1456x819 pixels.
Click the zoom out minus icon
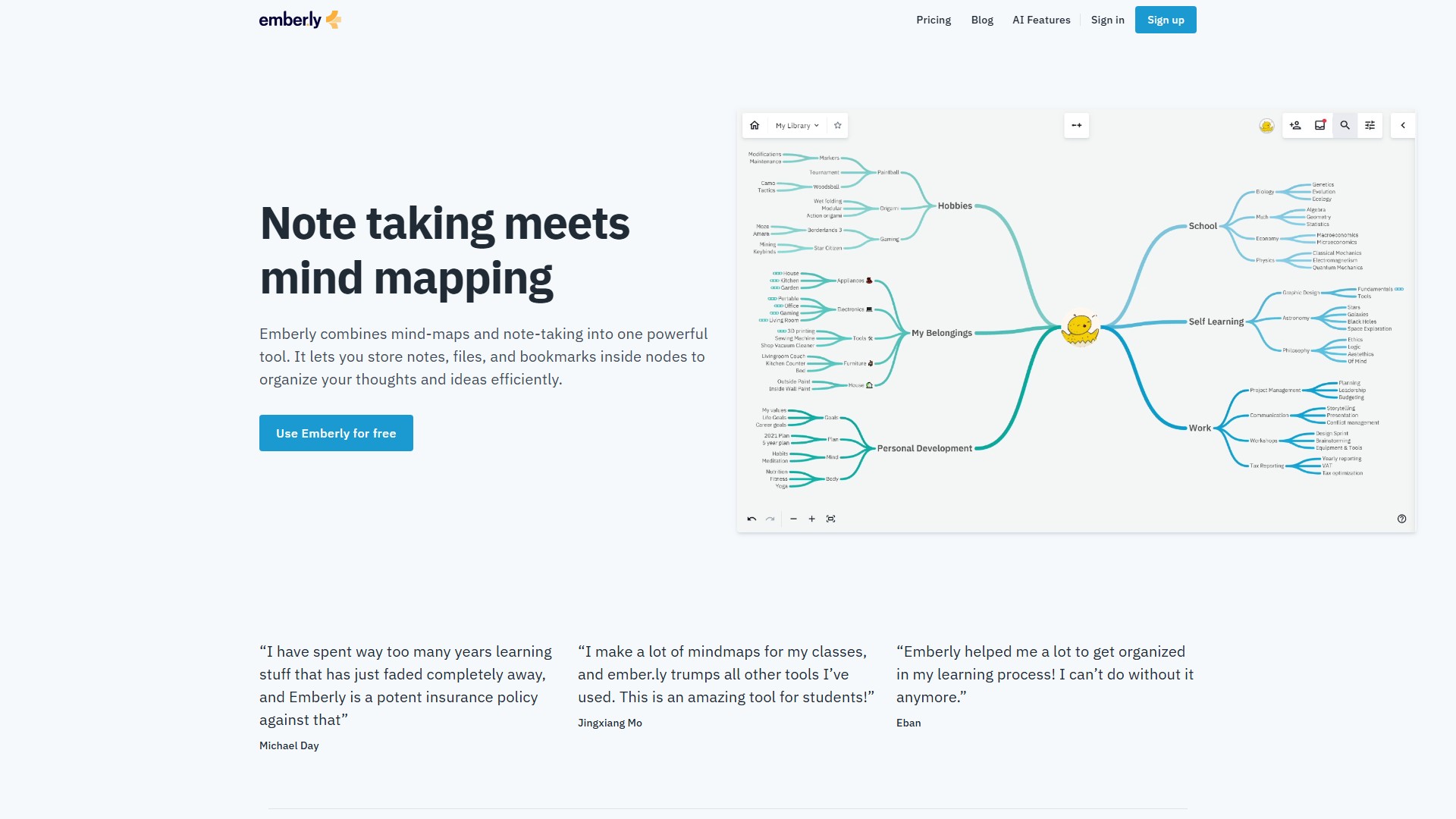[x=793, y=519]
